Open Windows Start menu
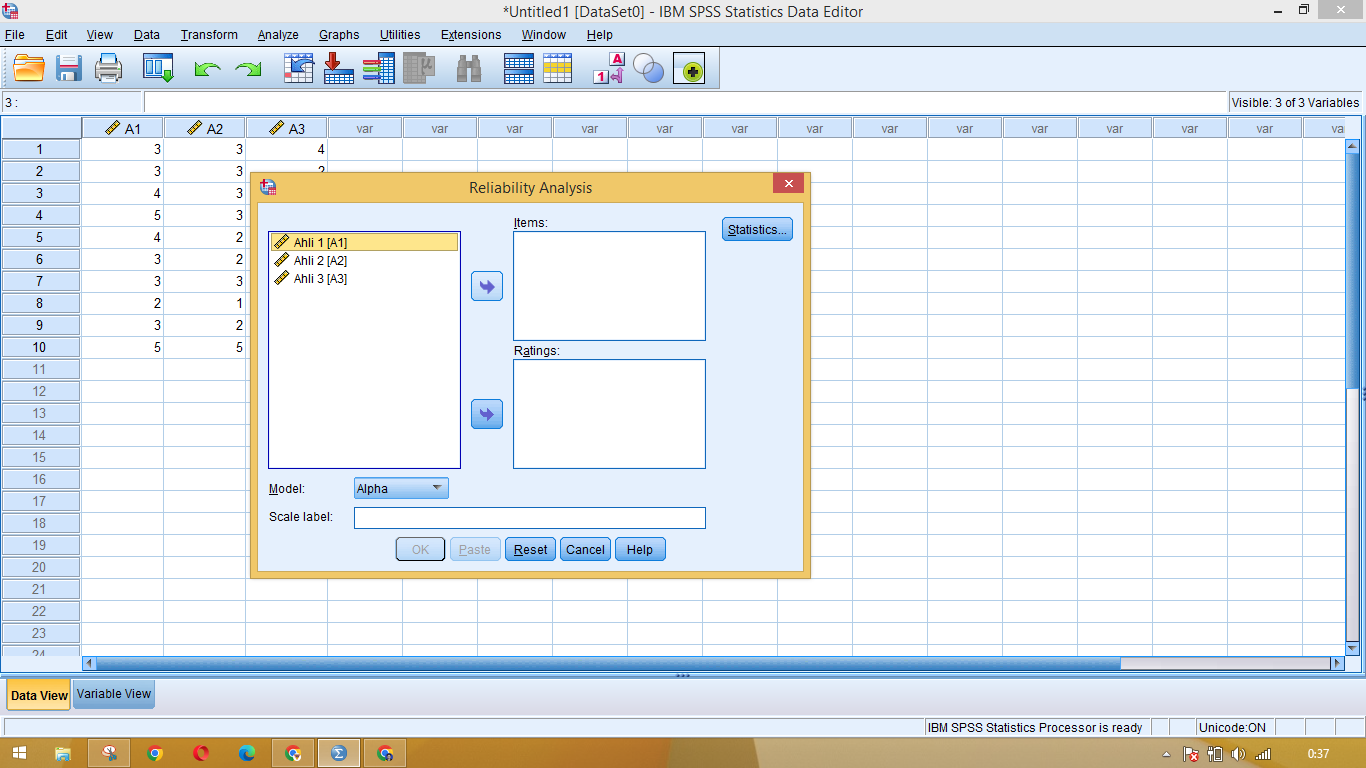Screen dimensions: 1366x768 pos(19,753)
